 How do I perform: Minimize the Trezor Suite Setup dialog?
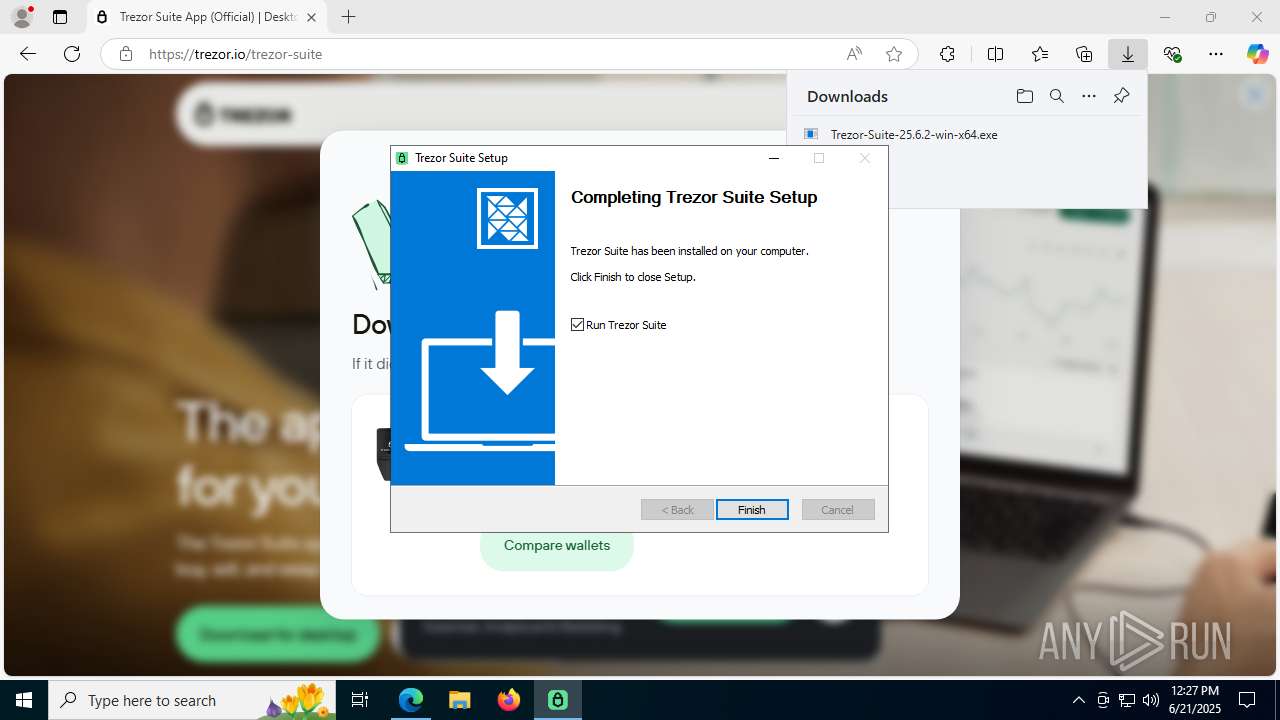(x=773, y=158)
